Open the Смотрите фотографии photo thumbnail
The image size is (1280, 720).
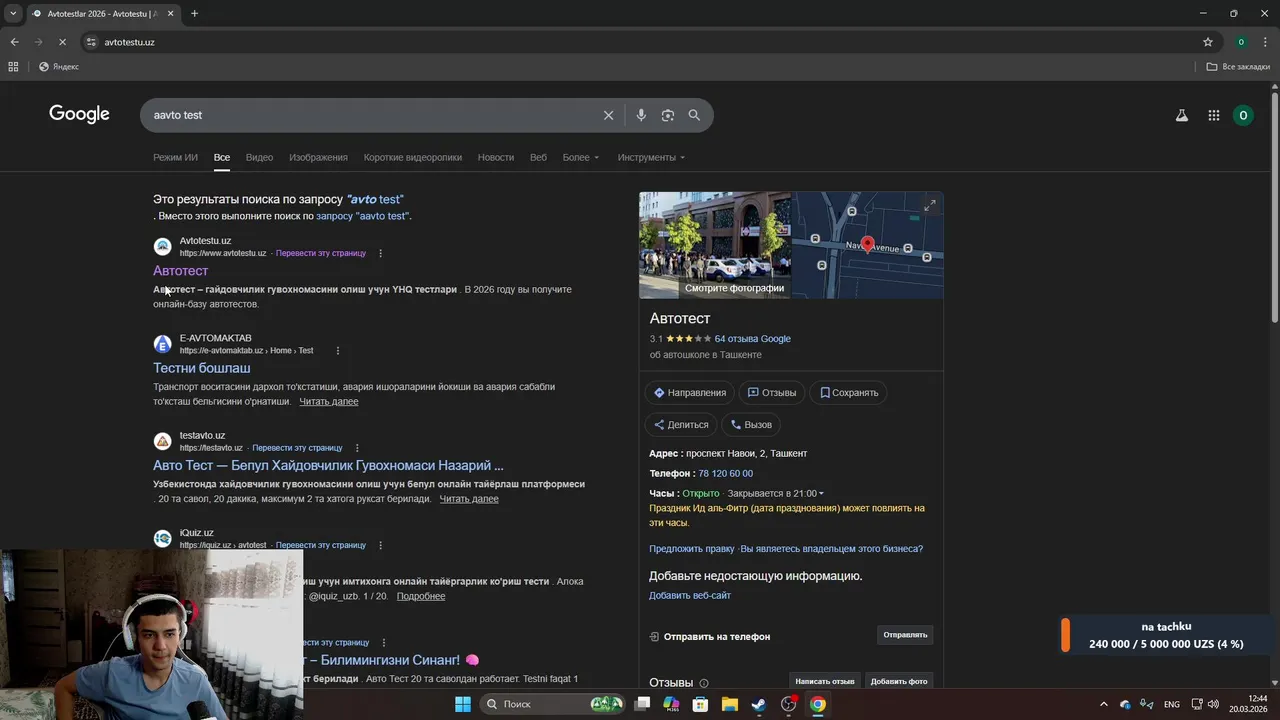point(715,245)
